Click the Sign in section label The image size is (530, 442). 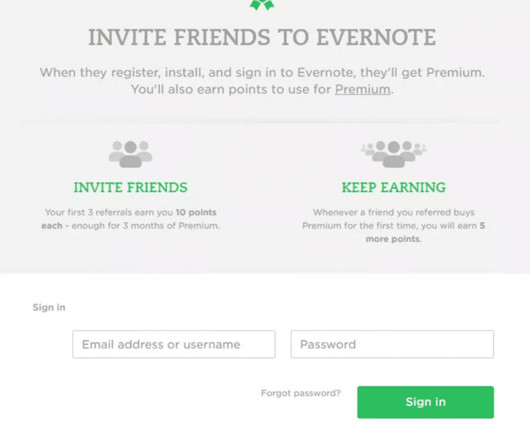(49, 308)
